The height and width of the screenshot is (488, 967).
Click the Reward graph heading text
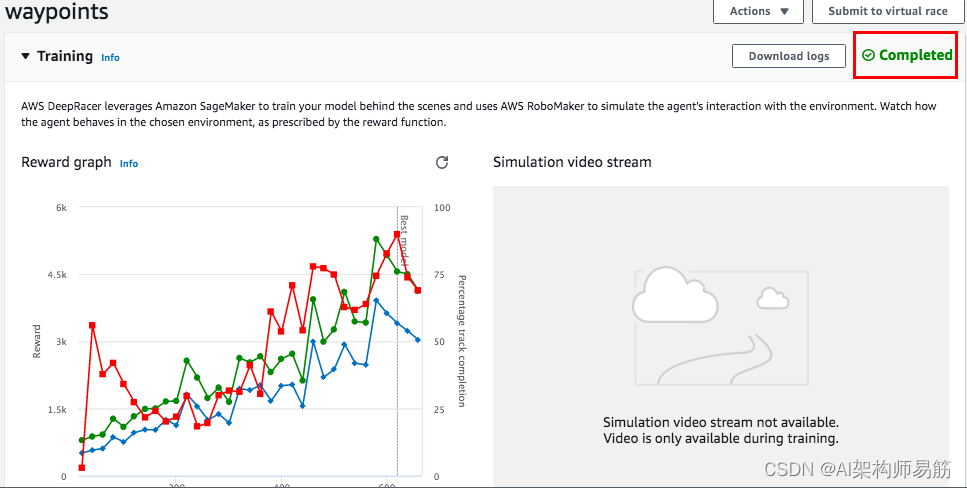pos(66,162)
